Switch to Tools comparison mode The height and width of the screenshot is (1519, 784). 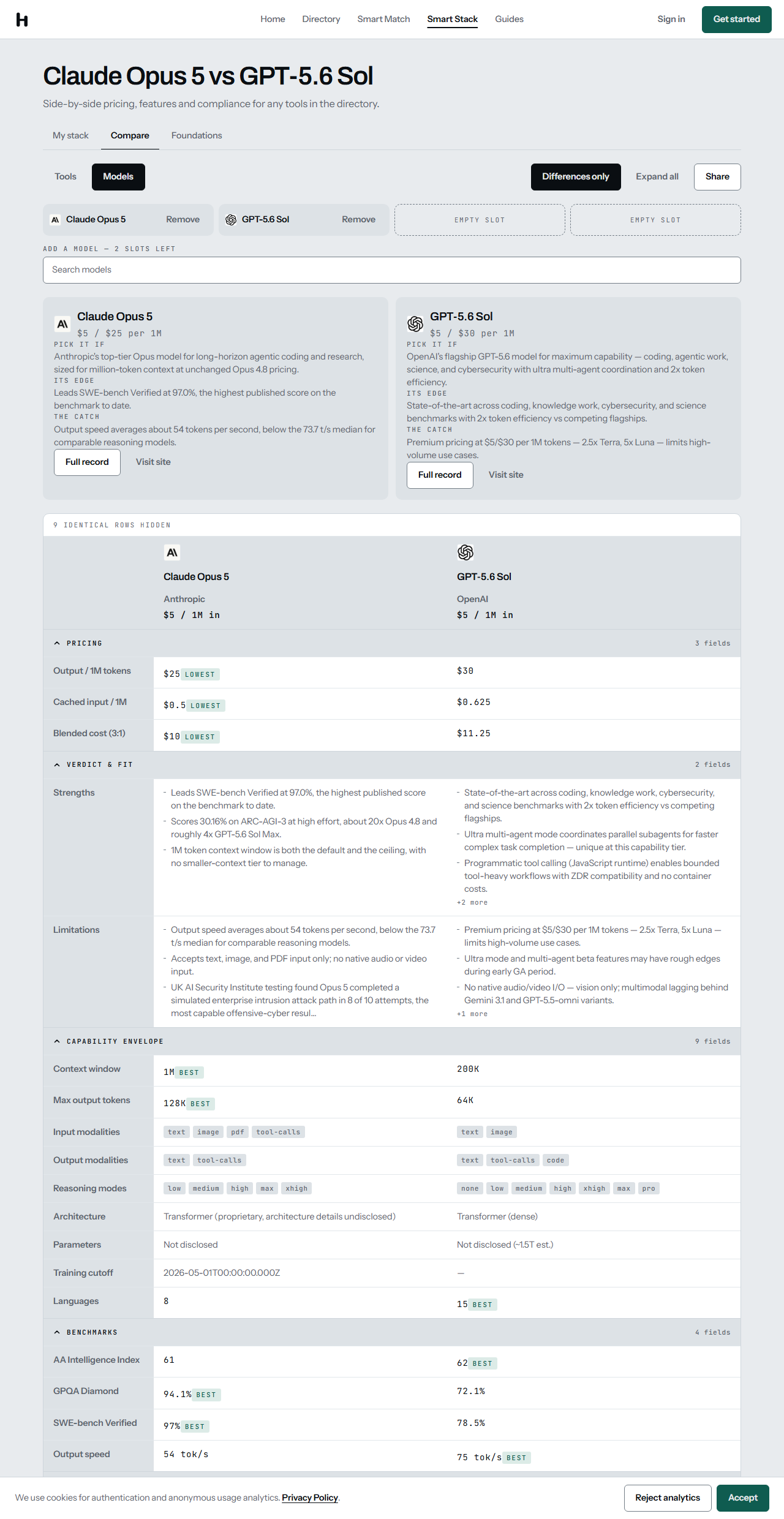(66, 177)
